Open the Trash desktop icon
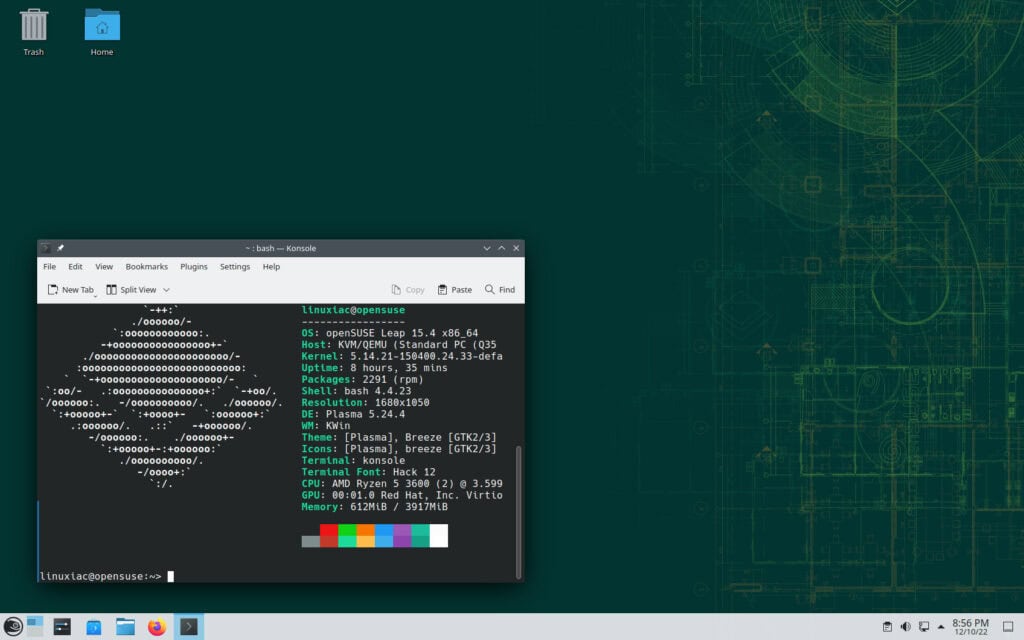The width and height of the screenshot is (1024, 640). 33,32
